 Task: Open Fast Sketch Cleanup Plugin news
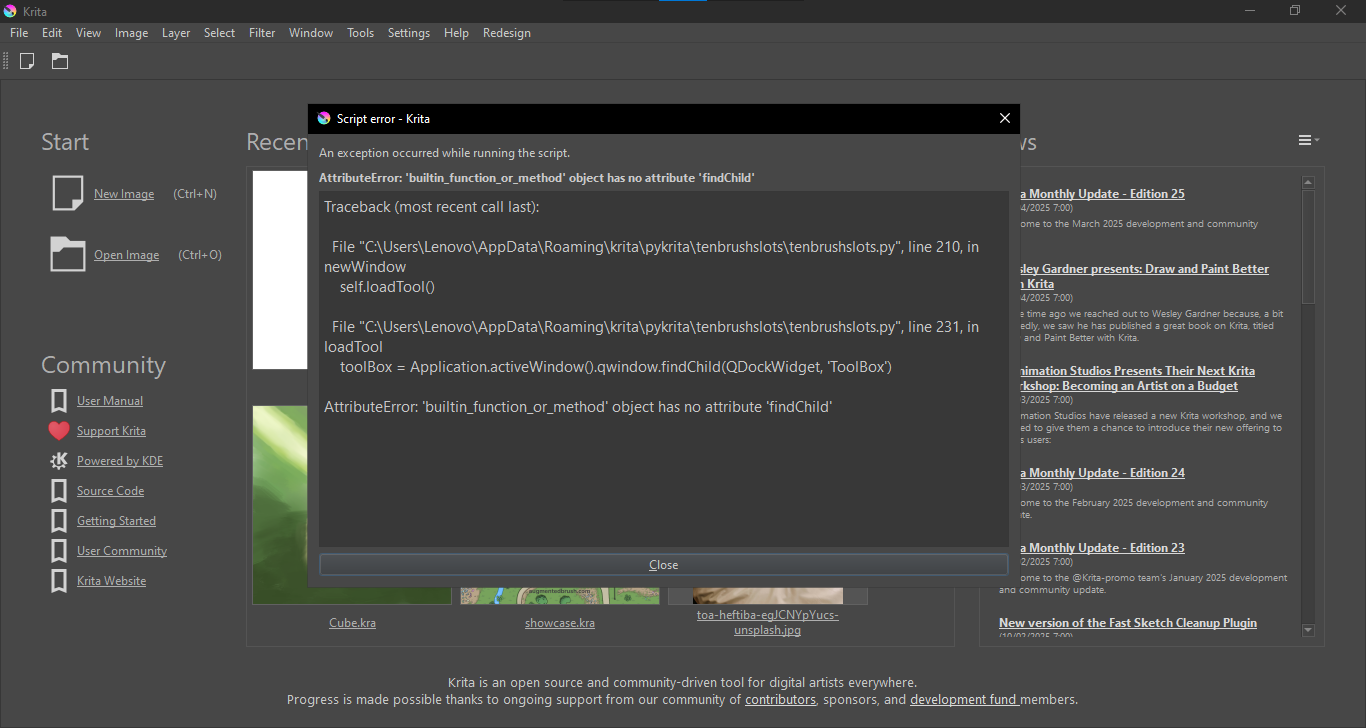coord(1128,623)
